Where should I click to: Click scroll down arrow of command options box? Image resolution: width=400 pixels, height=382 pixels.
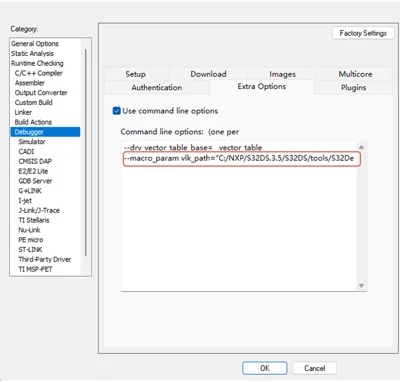point(361,286)
